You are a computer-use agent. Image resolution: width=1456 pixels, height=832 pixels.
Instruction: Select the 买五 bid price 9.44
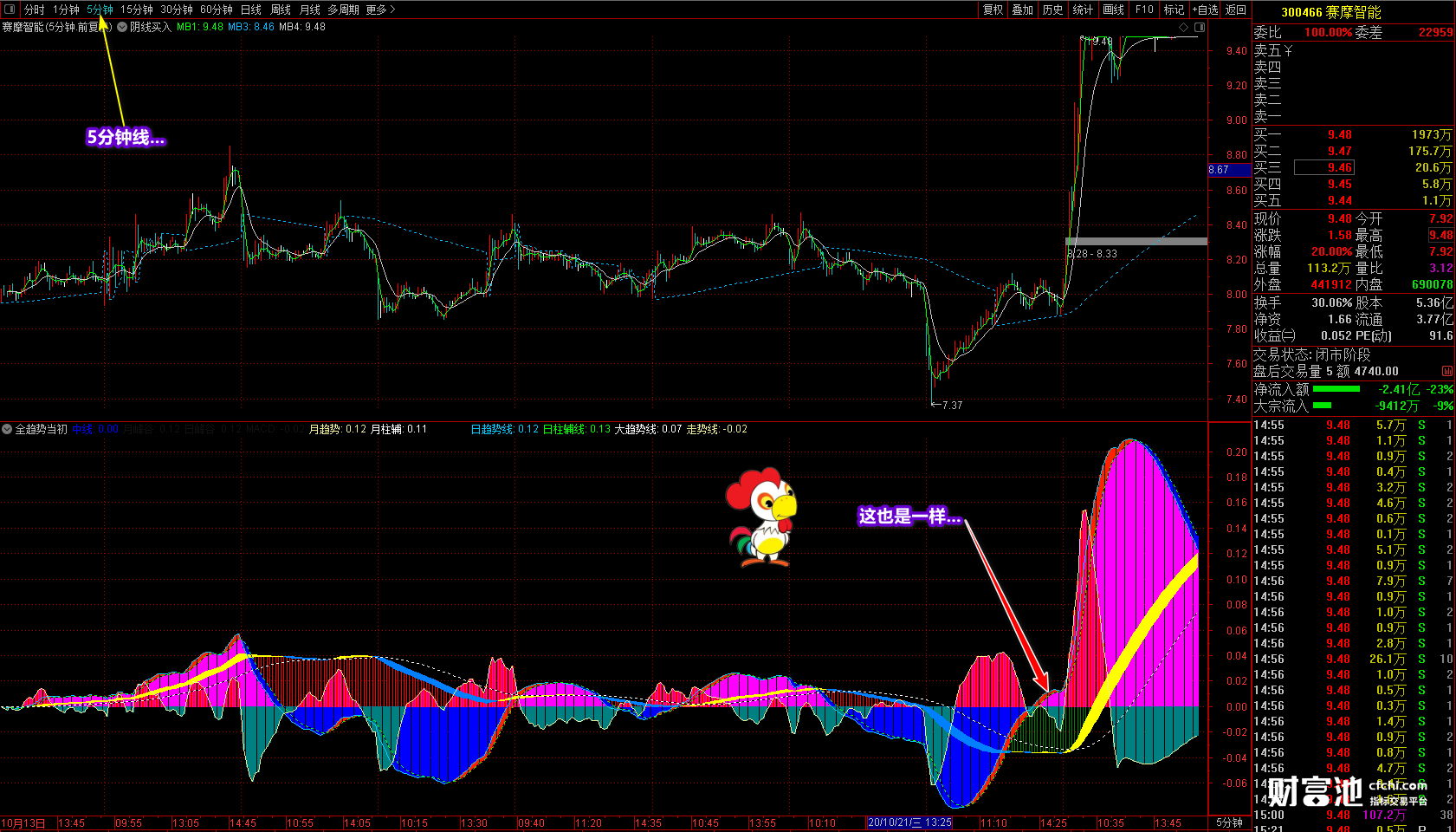(x=1339, y=200)
